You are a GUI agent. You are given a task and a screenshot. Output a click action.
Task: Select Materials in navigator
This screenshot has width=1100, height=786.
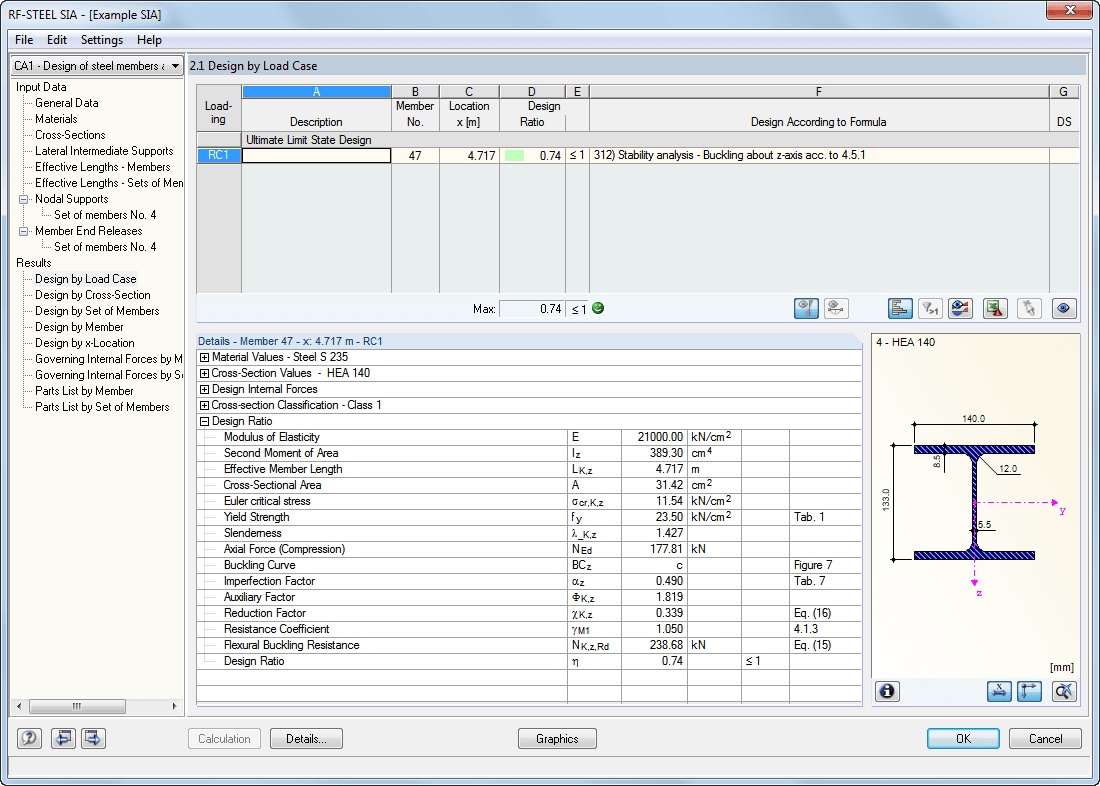[x=56, y=119]
